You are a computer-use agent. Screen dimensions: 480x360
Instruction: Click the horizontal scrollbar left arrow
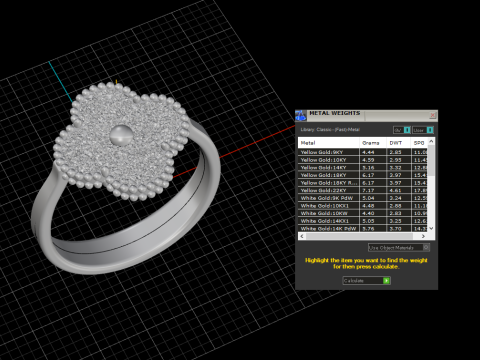pos(302,236)
